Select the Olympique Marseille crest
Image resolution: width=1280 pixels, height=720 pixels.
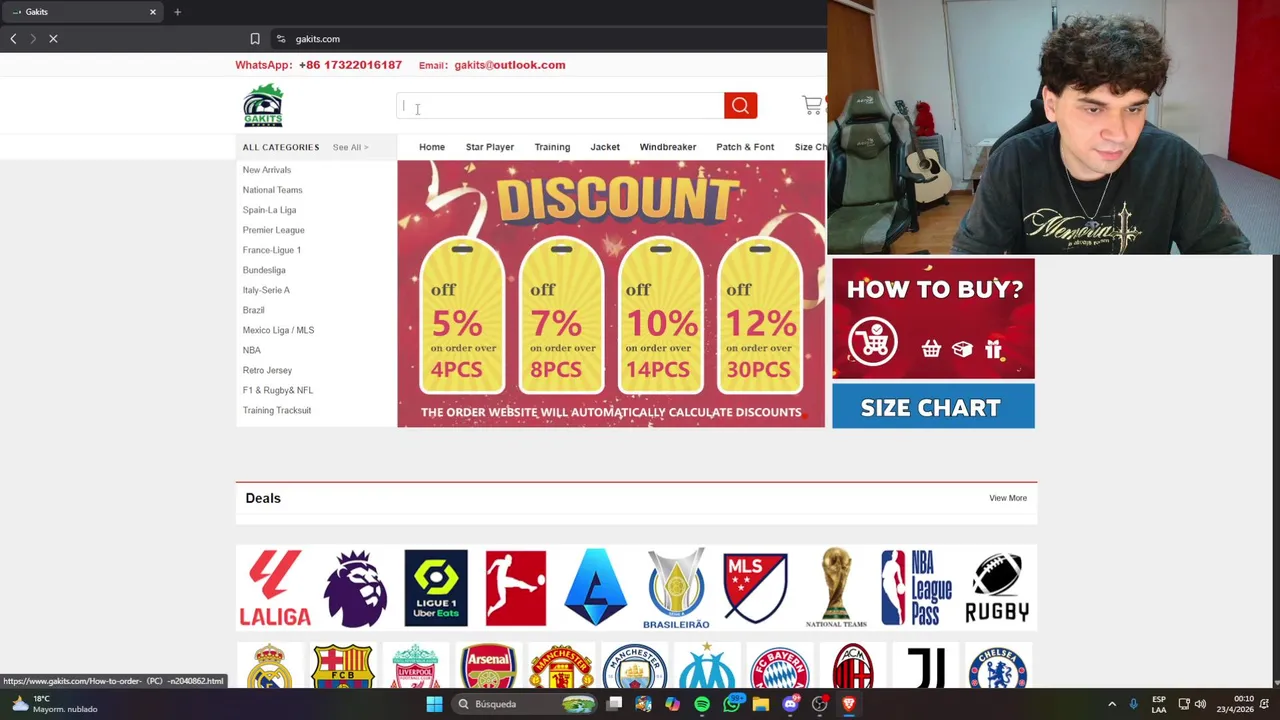[707, 666]
